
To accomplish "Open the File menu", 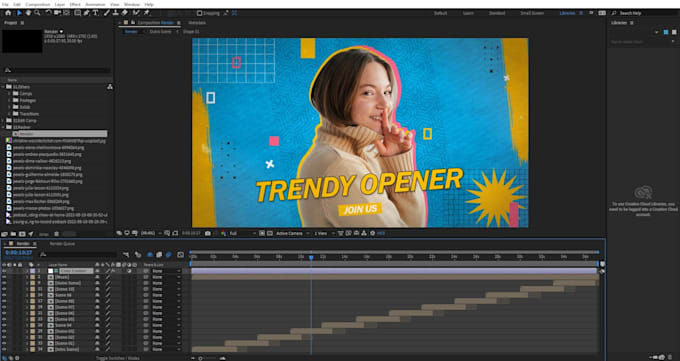I will 5,4.
